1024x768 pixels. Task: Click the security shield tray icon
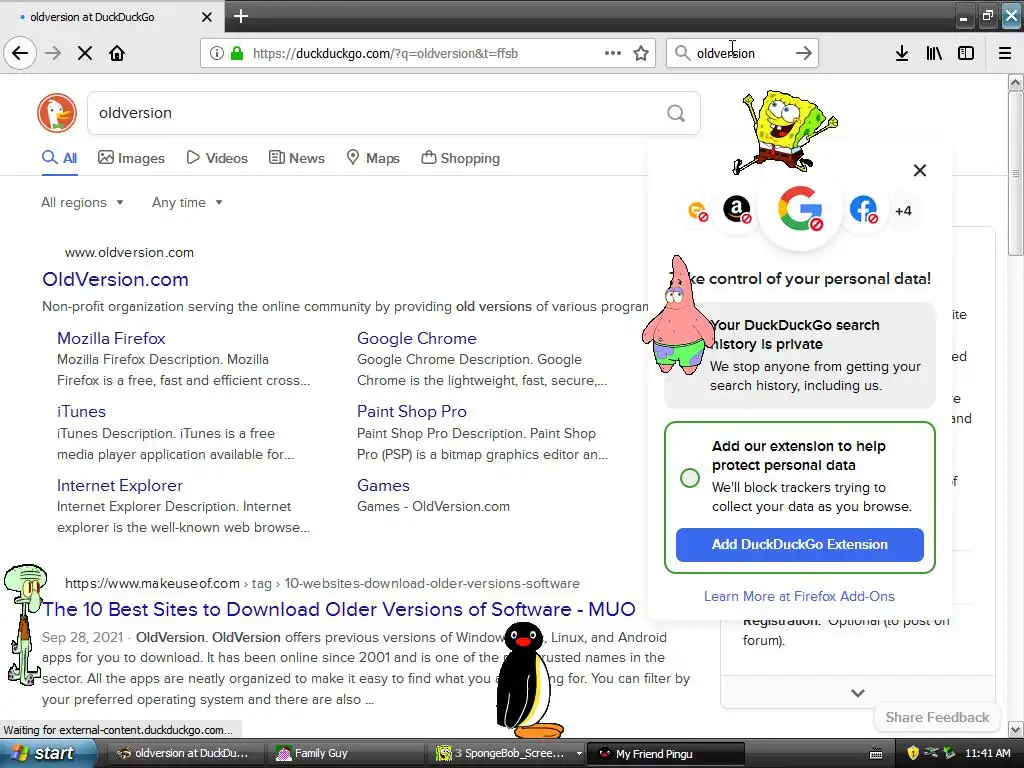coord(913,753)
